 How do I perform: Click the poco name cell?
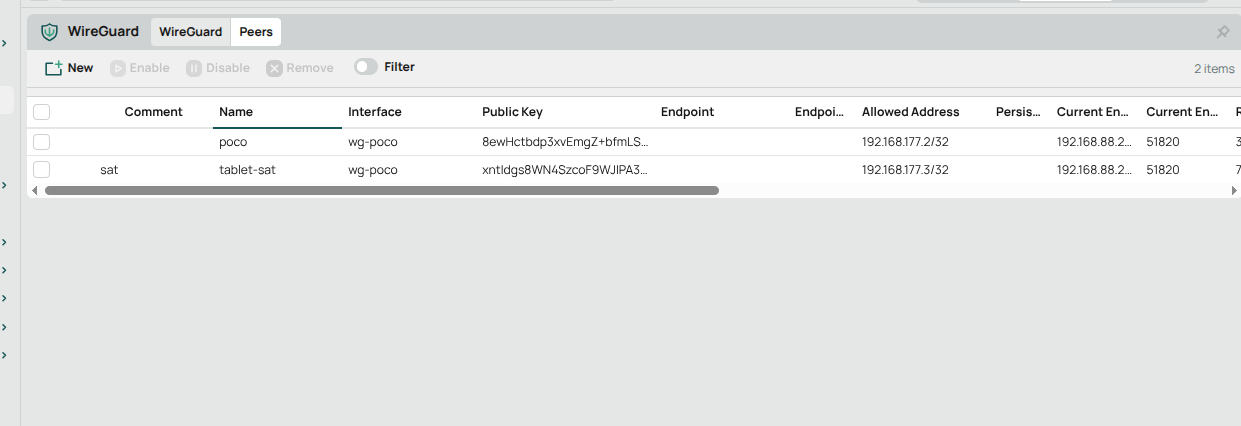tap(233, 142)
